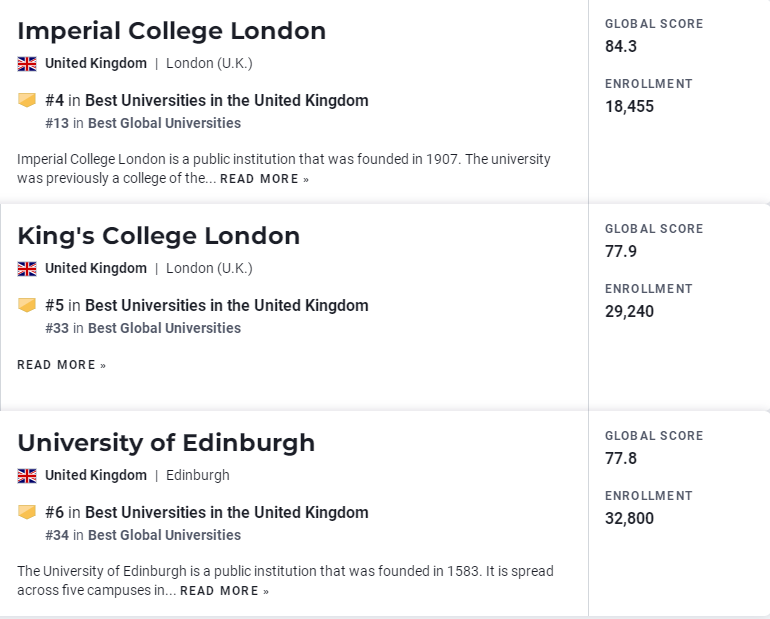
Task: Open Best Global Universities link at #33
Action: pos(164,328)
